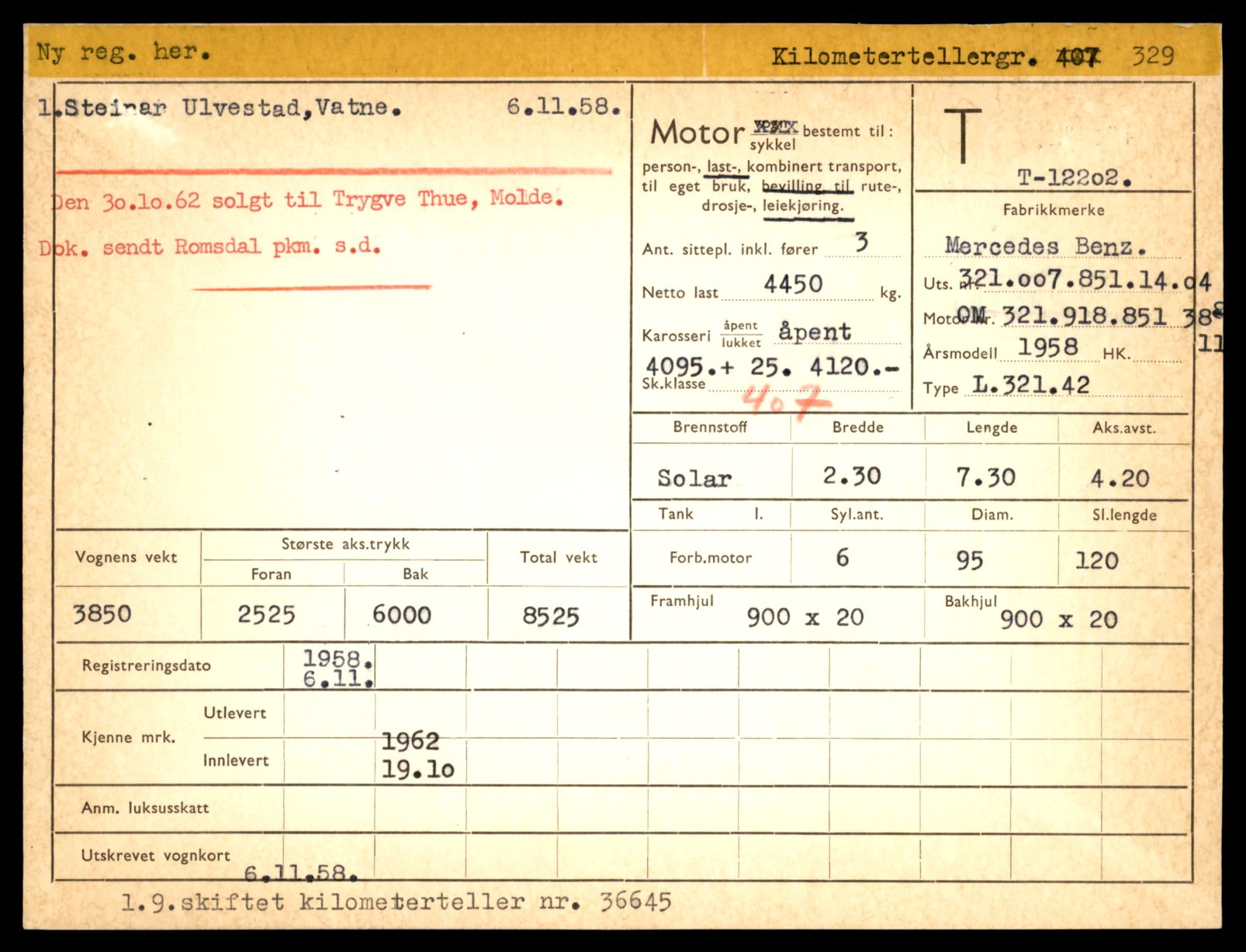Click the Framhjul tire size 900 x 20

coord(805,618)
